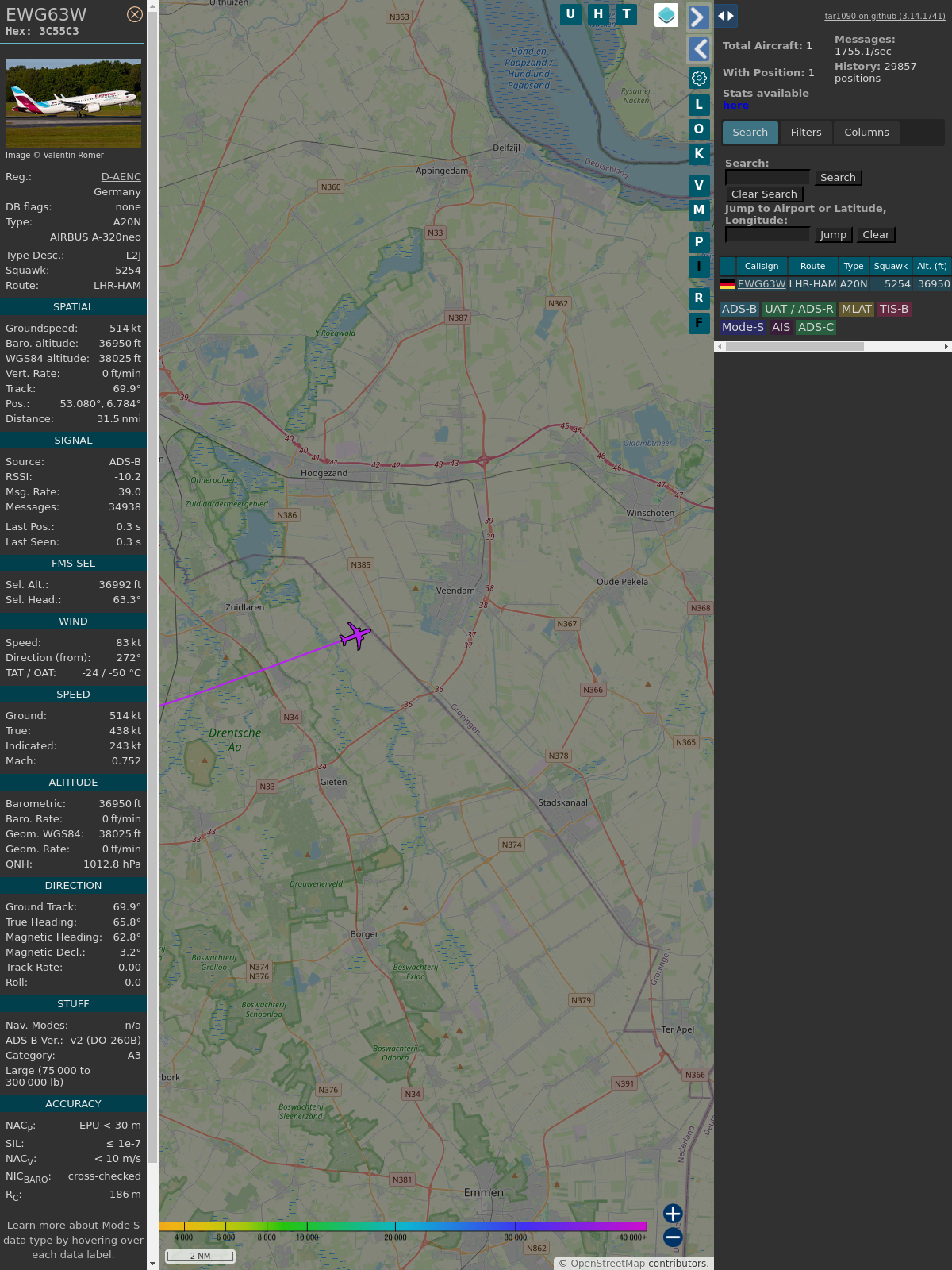This screenshot has height=1270, width=952.
Task: Click the Squawk 5254 value in info panel
Action: pyautogui.click(x=128, y=271)
